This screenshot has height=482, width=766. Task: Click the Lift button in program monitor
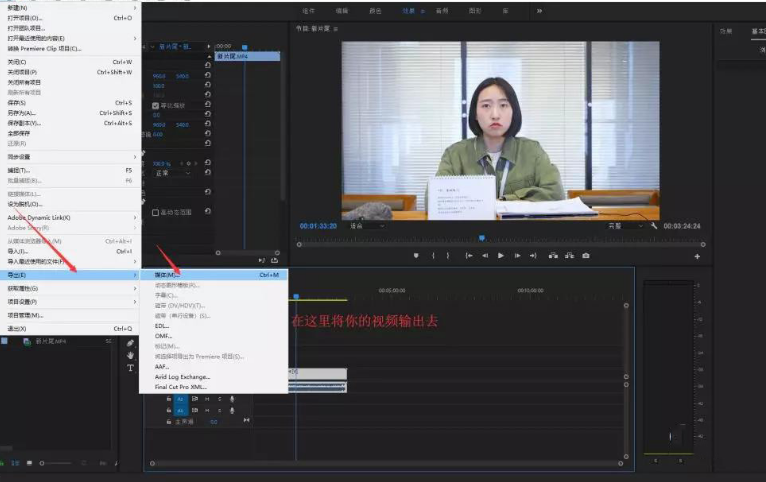553,255
